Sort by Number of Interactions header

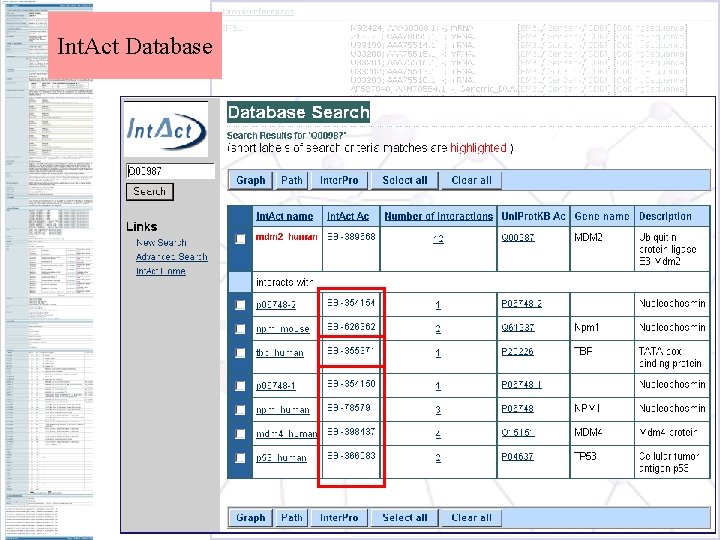tap(439, 216)
